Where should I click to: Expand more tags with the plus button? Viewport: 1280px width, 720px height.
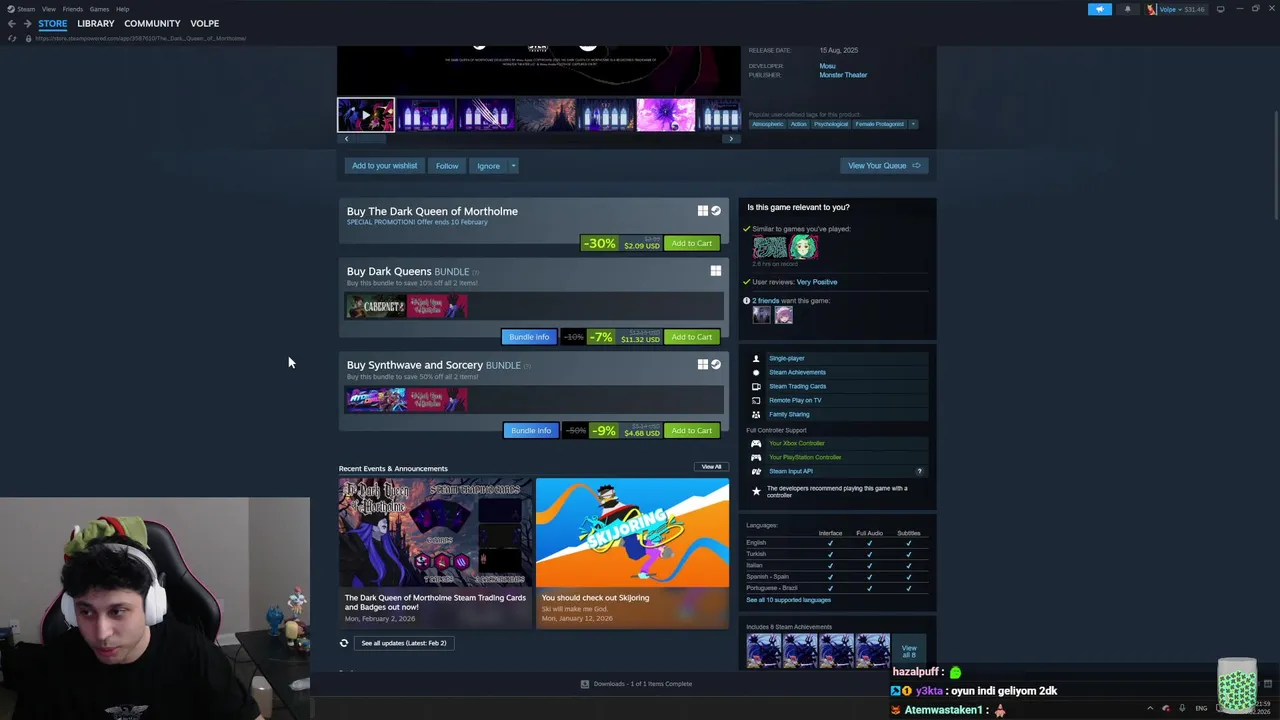(x=912, y=124)
